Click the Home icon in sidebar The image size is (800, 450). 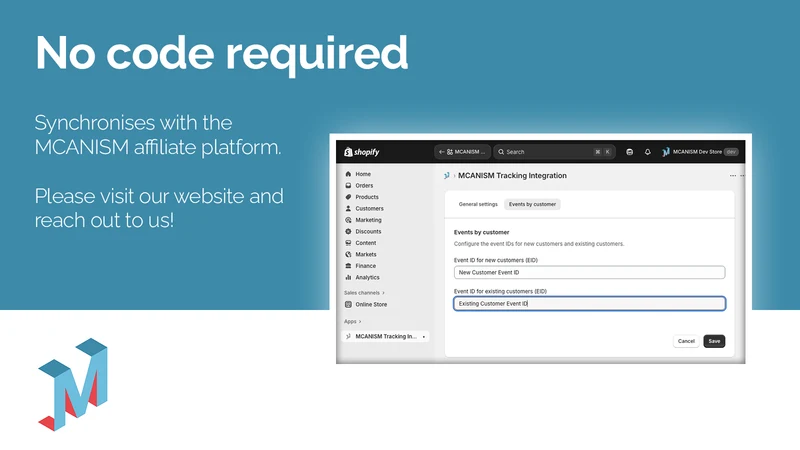coord(348,174)
